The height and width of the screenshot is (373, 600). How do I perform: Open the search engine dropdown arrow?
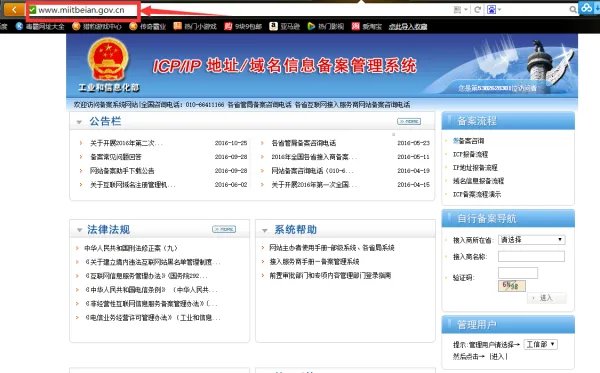(x=499, y=10)
